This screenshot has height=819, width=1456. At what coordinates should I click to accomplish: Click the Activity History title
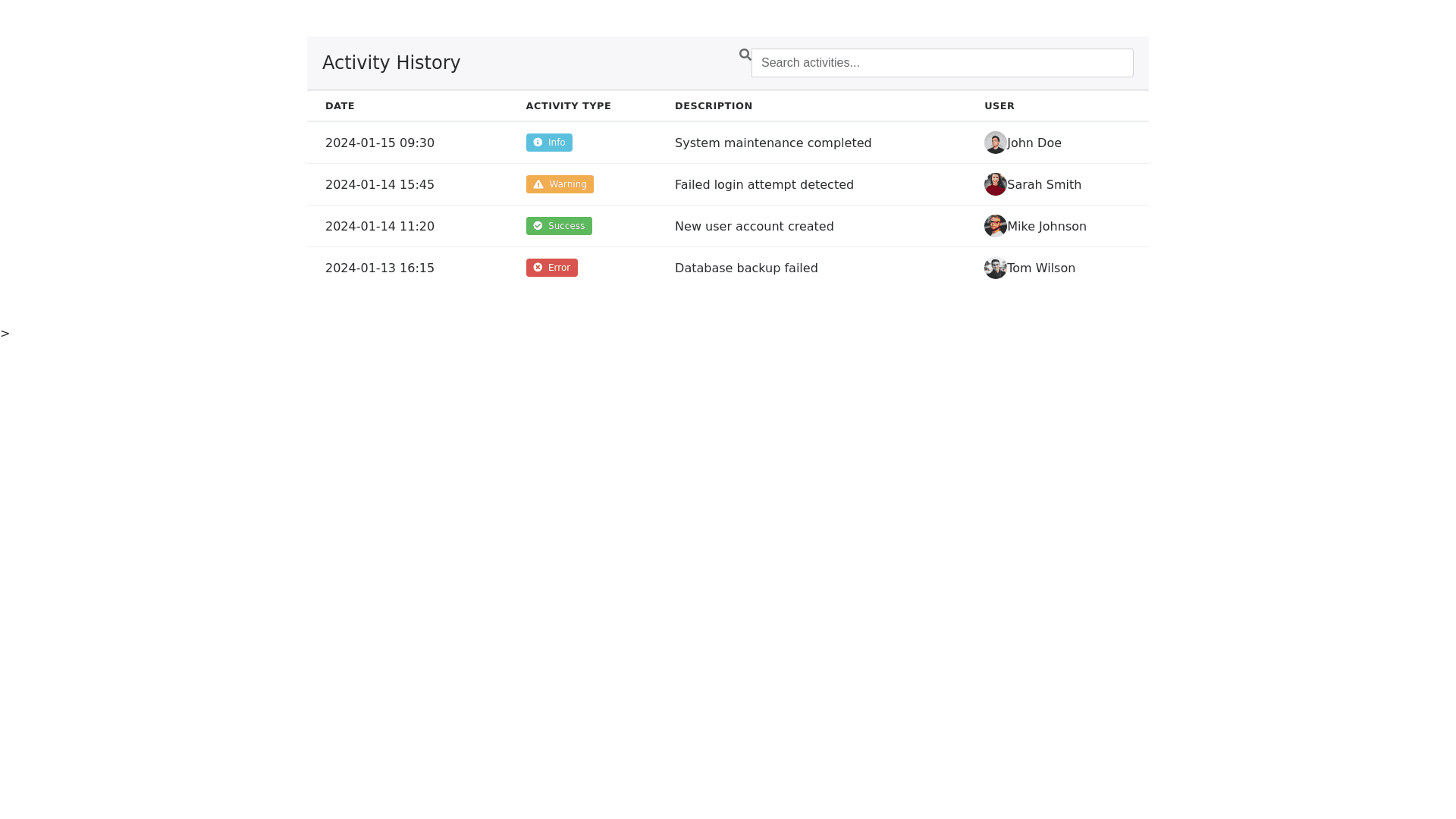tap(391, 63)
